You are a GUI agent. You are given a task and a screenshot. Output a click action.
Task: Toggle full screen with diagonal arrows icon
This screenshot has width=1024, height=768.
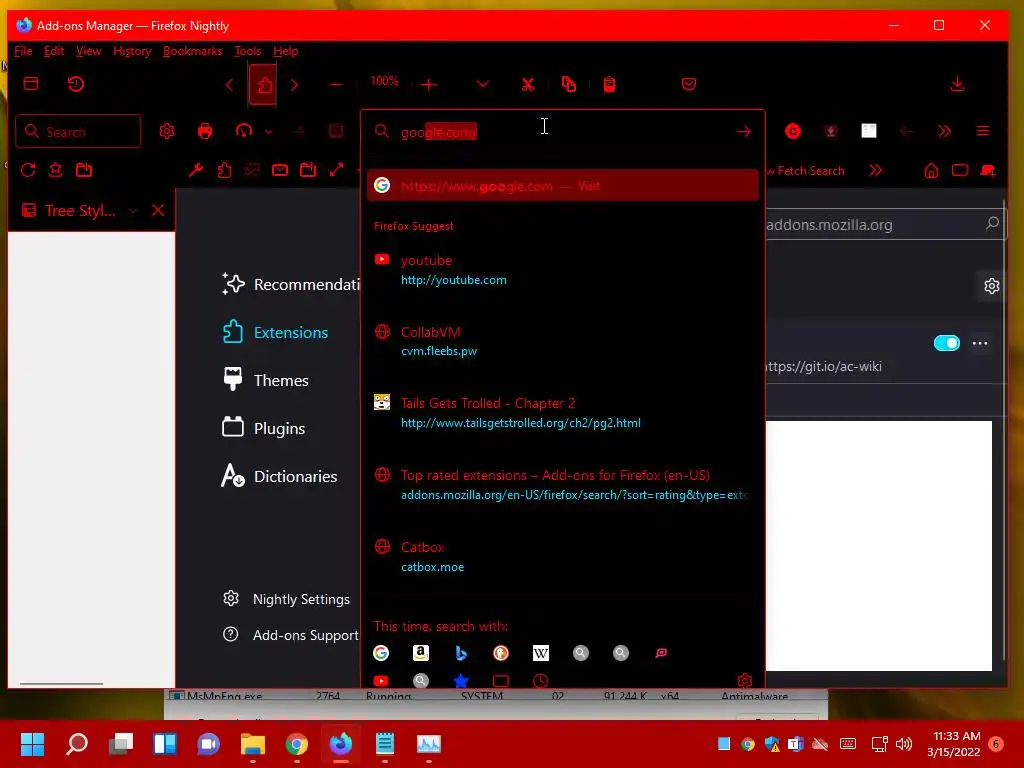click(x=336, y=170)
